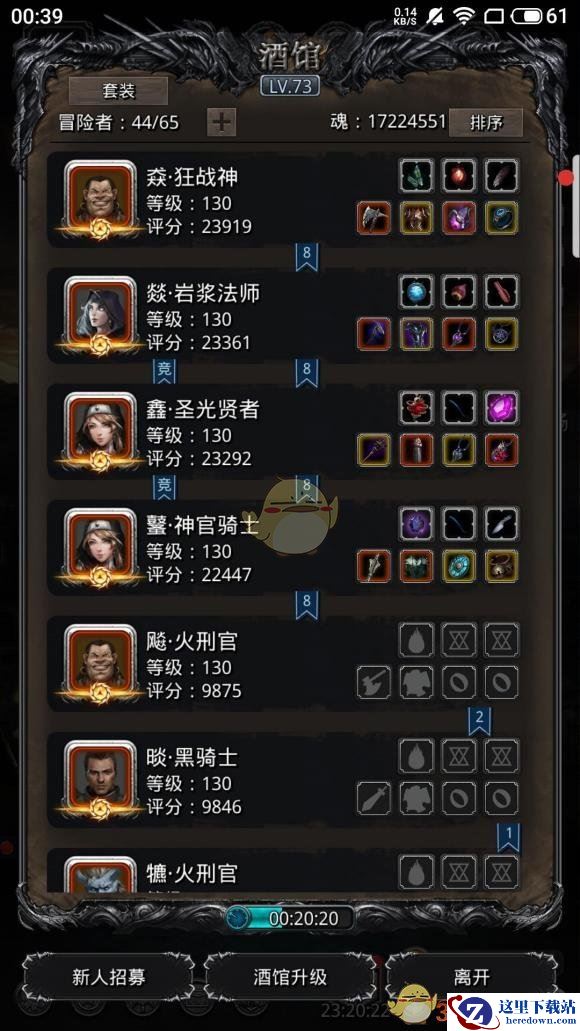The height and width of the screenshot is (1031, 580).
Task: Select the 猋·狂战神 hero portrait
Action: point(100,199)
